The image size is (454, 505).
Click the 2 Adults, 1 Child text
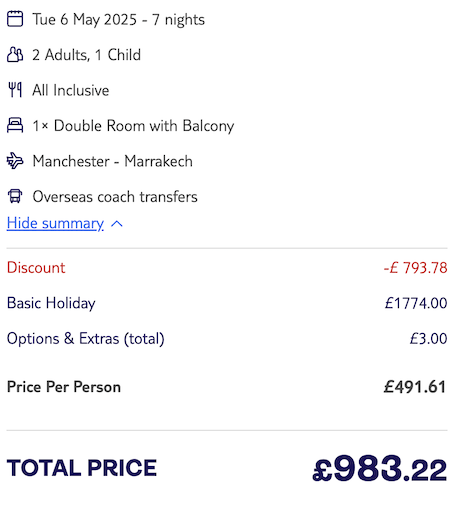point(87,55)
